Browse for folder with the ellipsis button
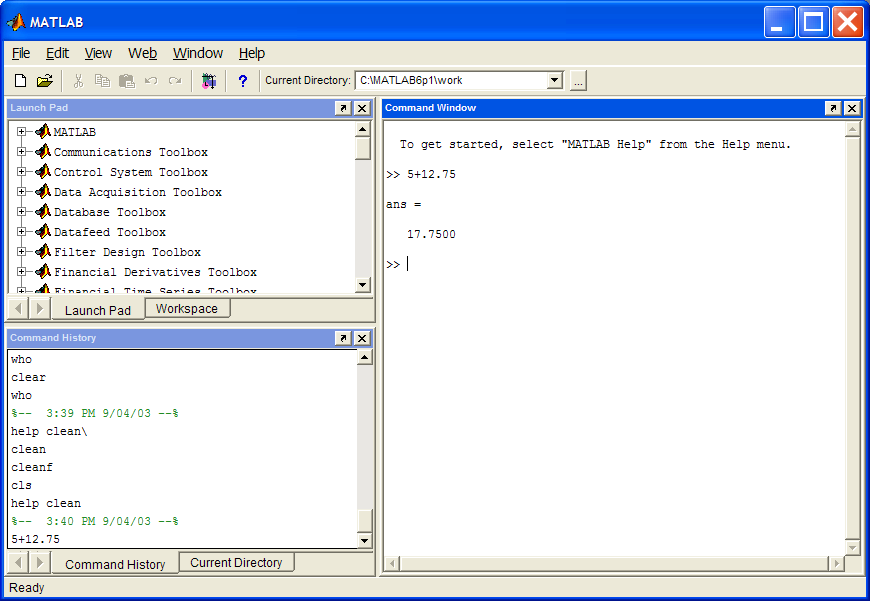Viewport: 870px width, 601px height. pyautogui.click(x=578, y=81)
